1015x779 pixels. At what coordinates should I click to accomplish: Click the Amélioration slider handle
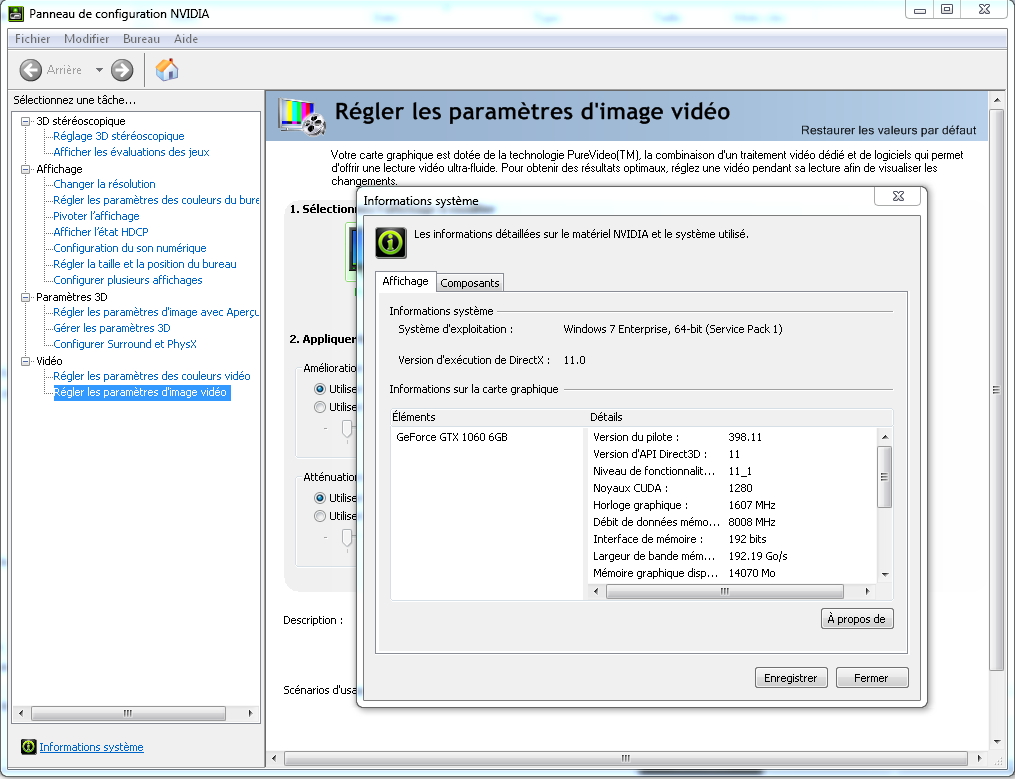pos(348,429)
